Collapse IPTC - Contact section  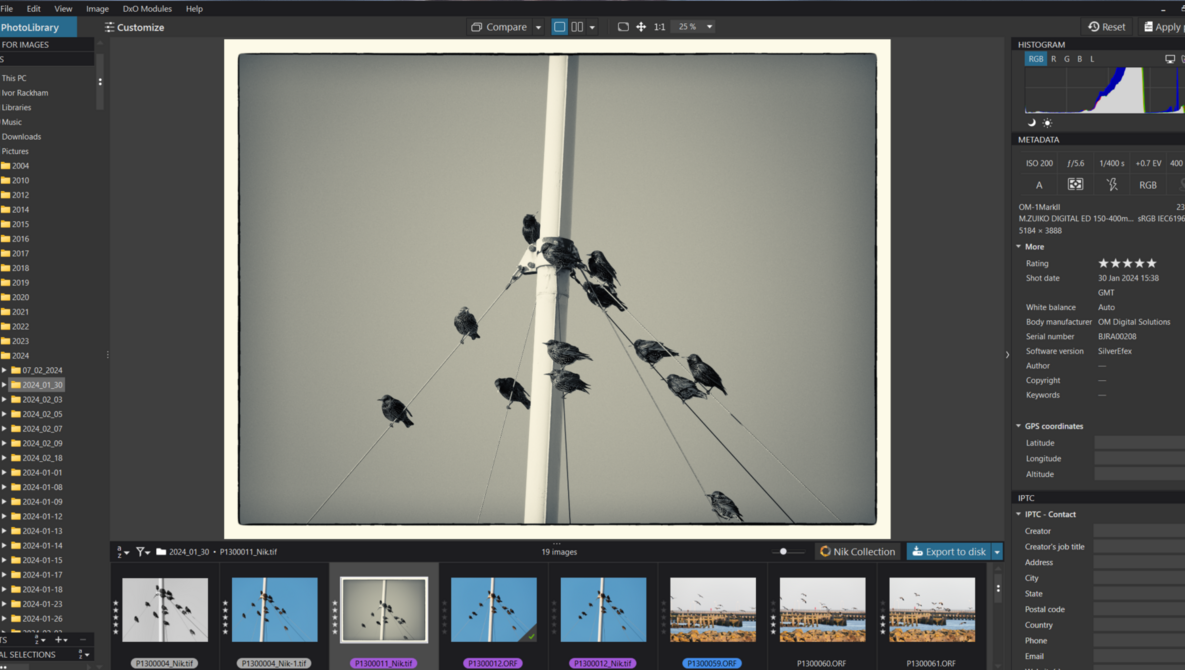[x=1019, y=514]
